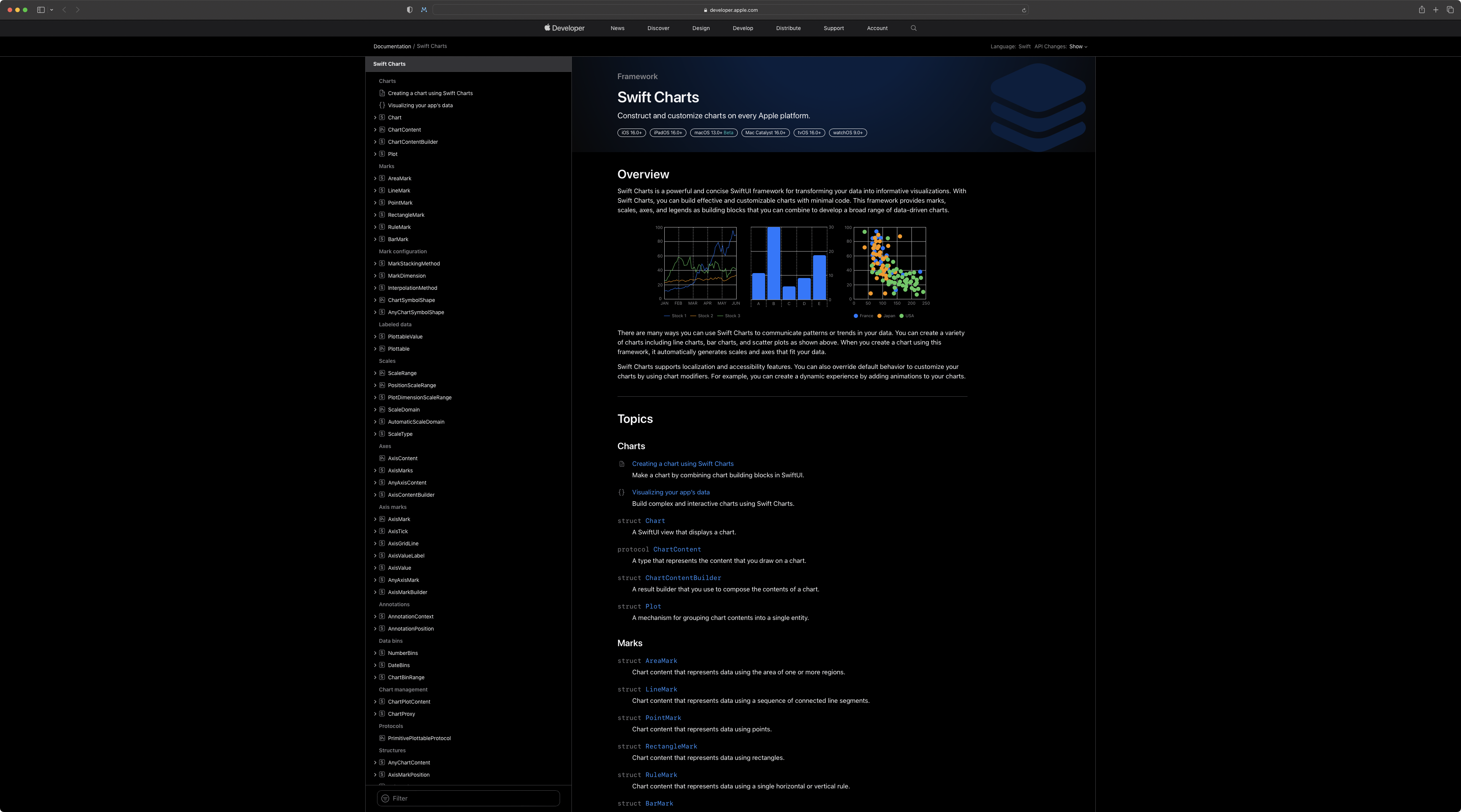Click the Apple Developer logo

564,28
